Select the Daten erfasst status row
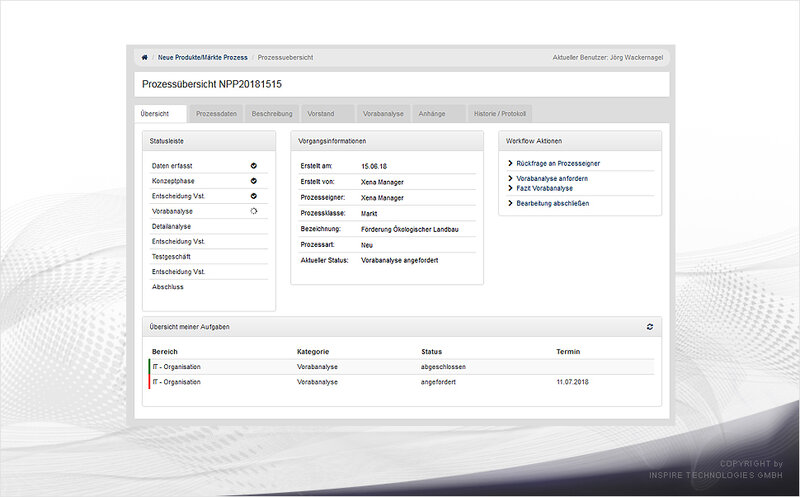 pos(209,166)
